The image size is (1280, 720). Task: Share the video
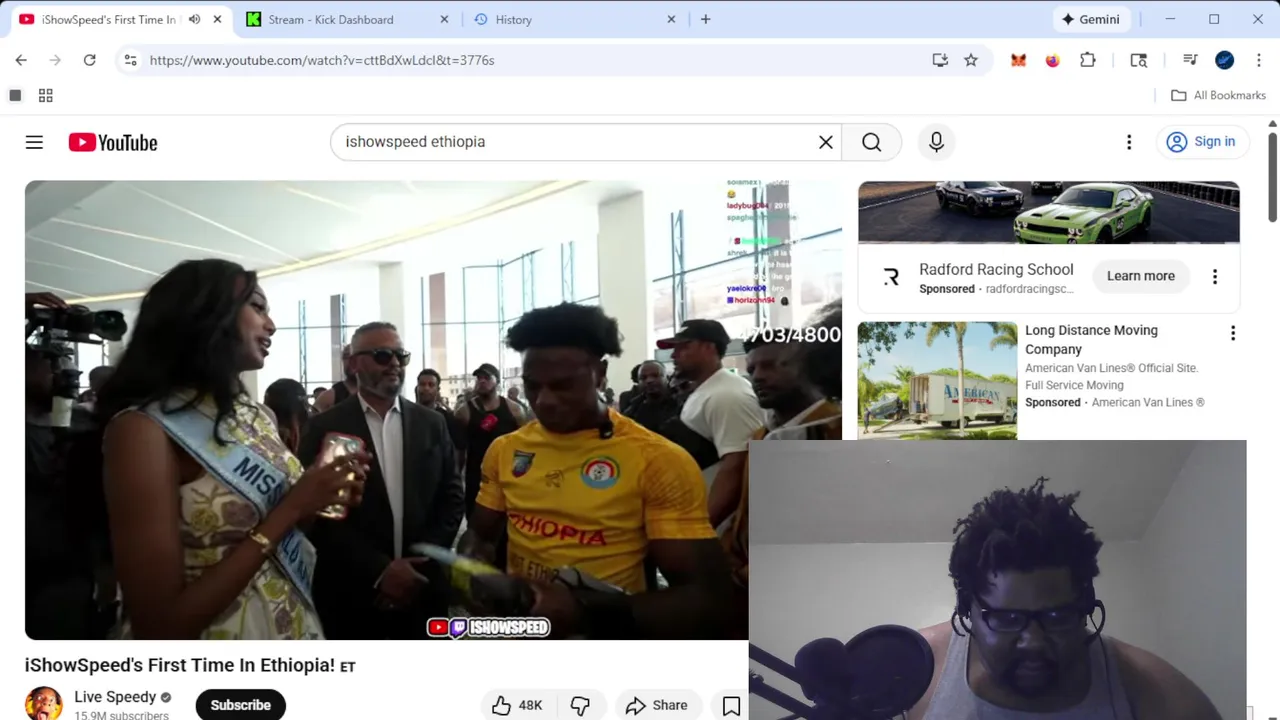pyautogui.click(x=656, y=705)
